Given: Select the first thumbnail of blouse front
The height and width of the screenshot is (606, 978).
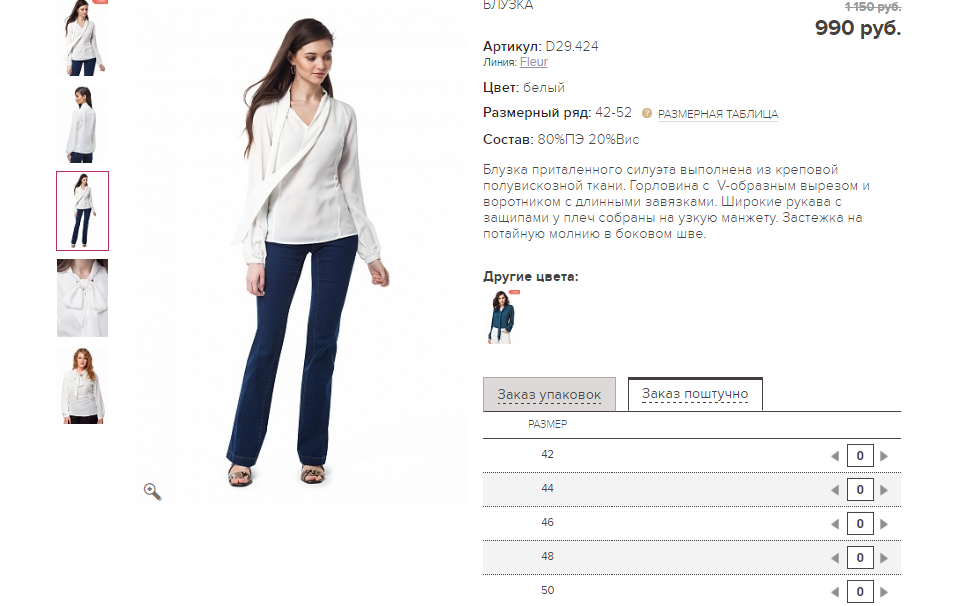Looking at the screenshot, I should click(x=83, y=37).
